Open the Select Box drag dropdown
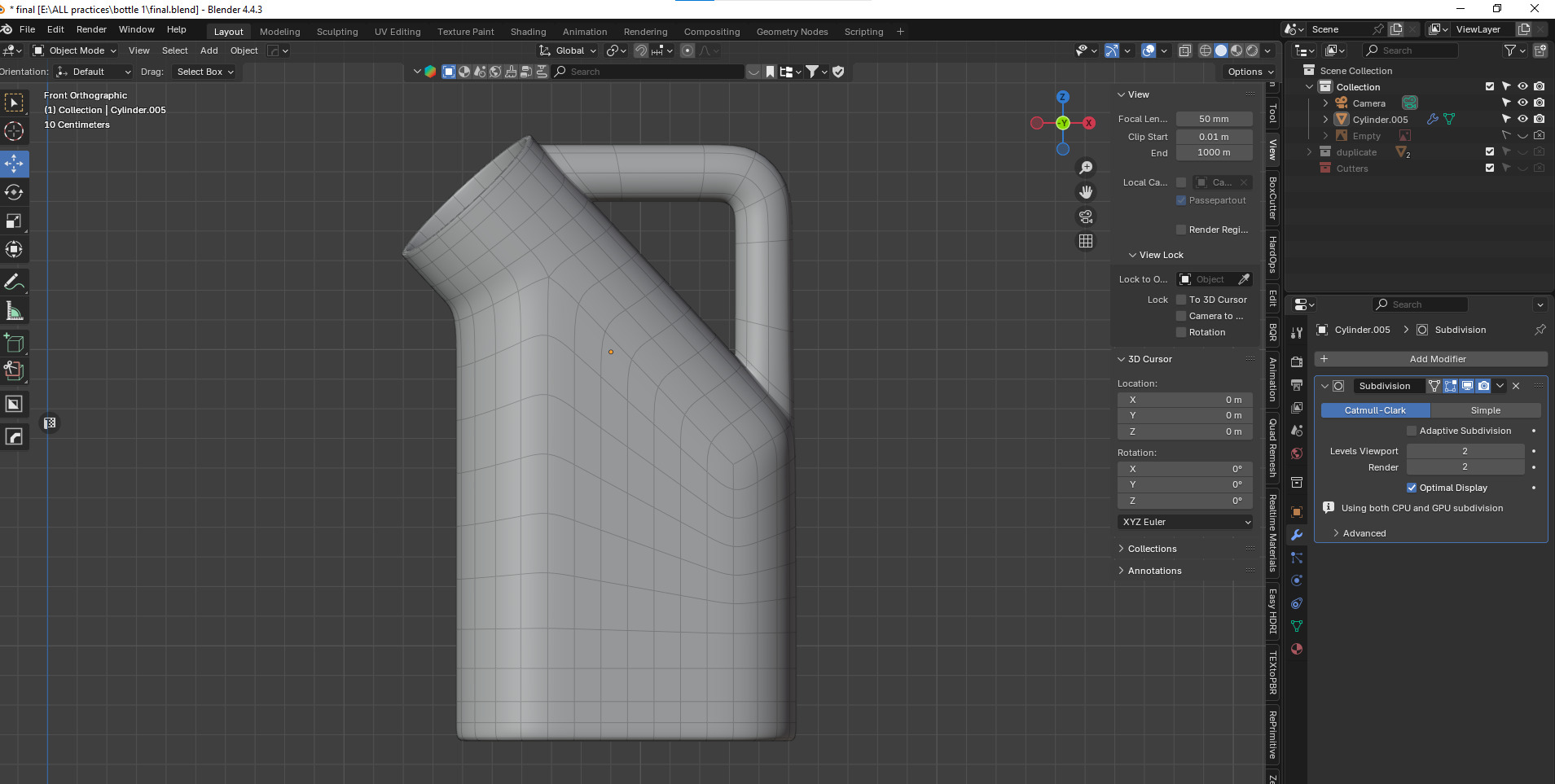The image size is (1555, 784). click(x=204, y=72)
